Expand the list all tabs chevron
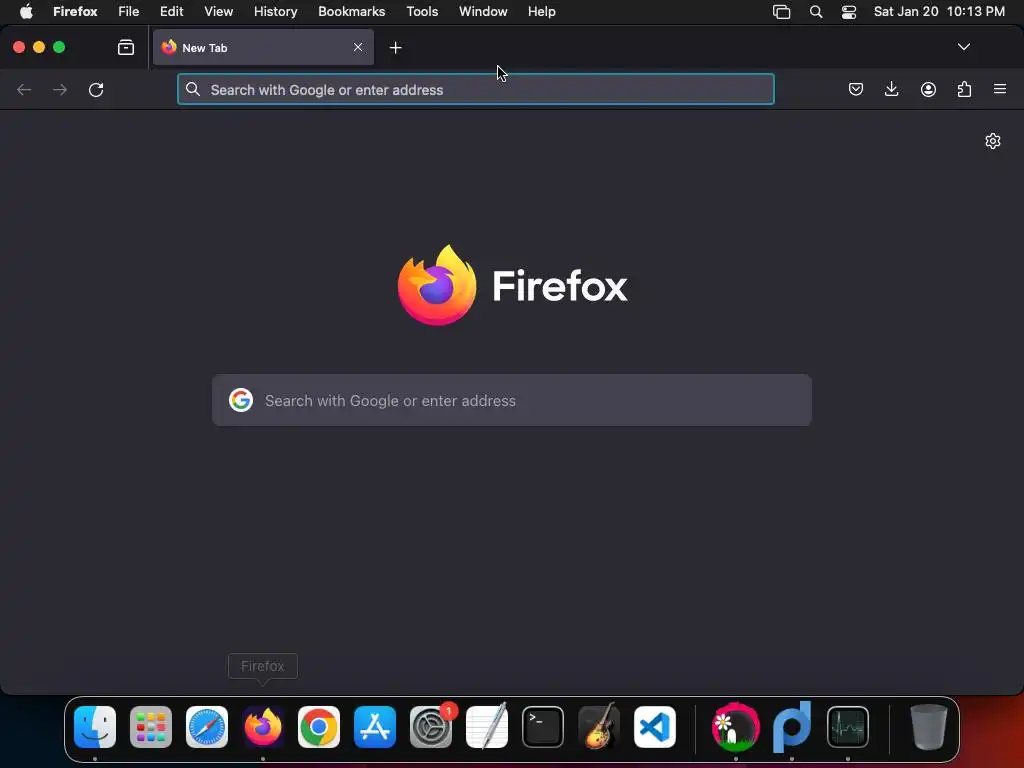Viewport: 1024px width, 768px height. (x=963, y=47)
